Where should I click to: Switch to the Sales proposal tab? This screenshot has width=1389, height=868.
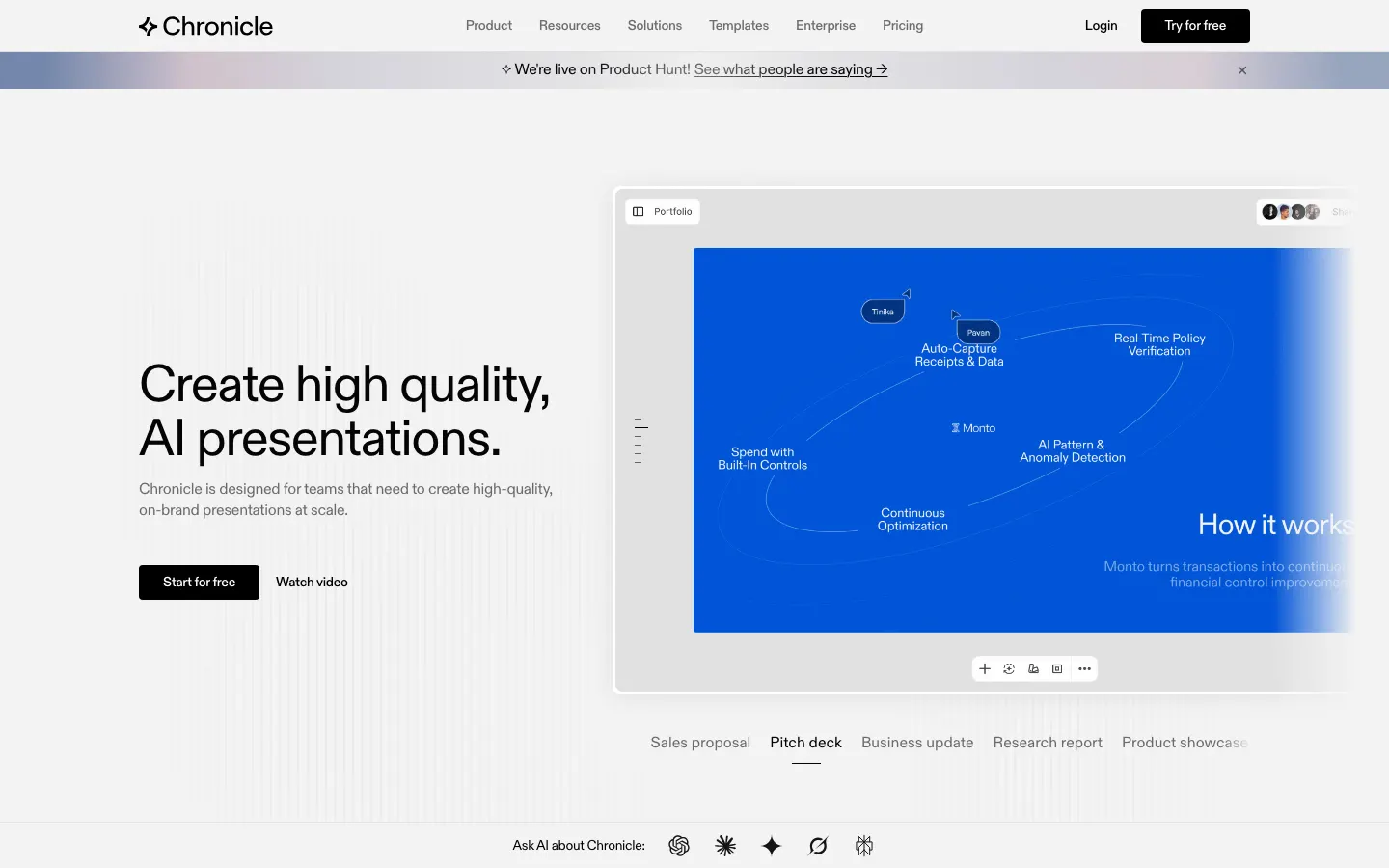click(700, 743)
